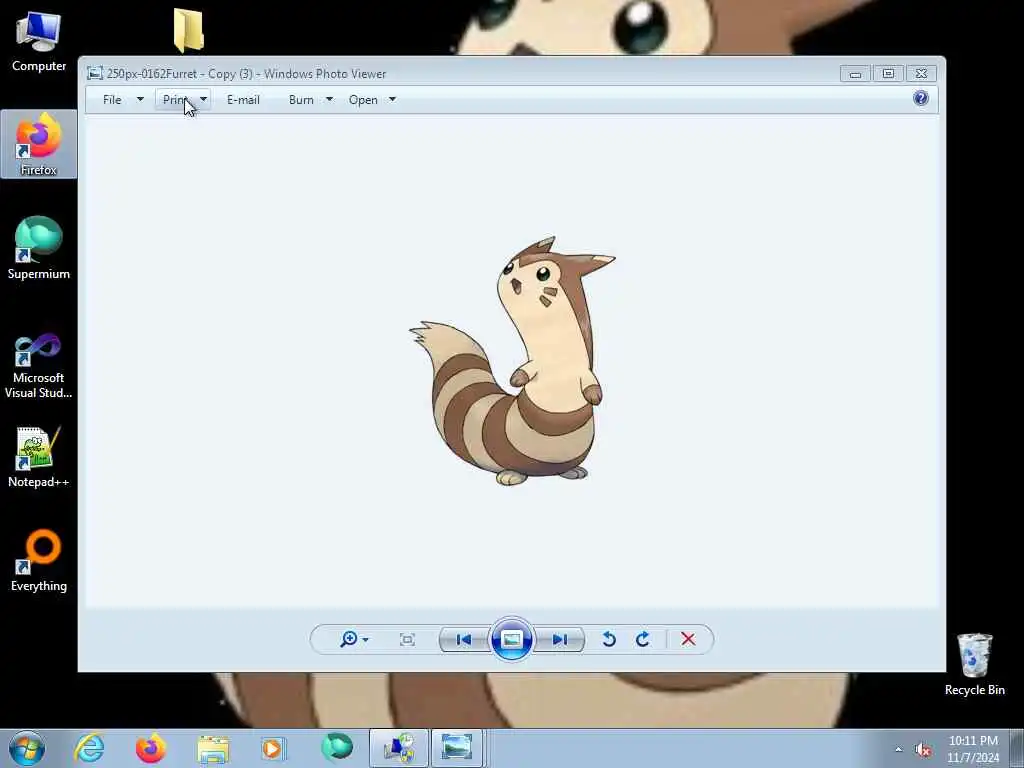1024x768 pixels.
Task: Click the Photo Viewer taskbar button
Action: [456, 748]
